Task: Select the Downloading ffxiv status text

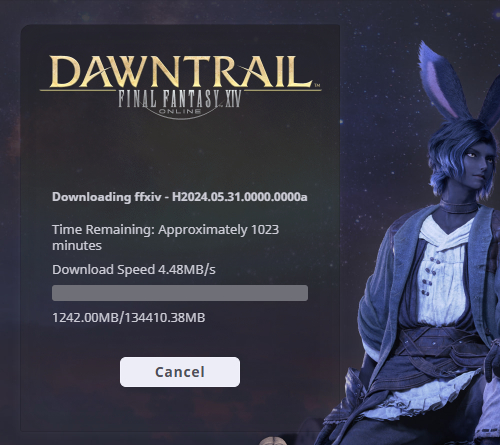Action: point(107,197)
